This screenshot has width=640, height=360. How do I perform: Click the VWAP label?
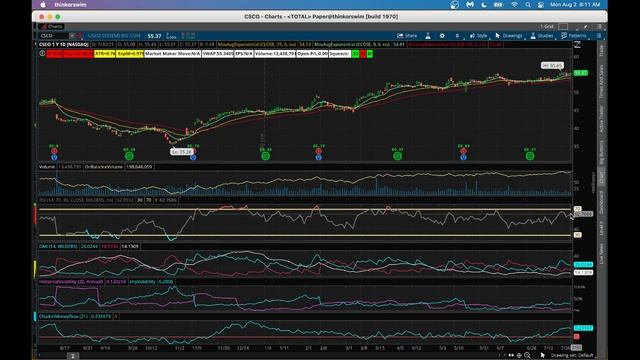[x=218, y=53]
